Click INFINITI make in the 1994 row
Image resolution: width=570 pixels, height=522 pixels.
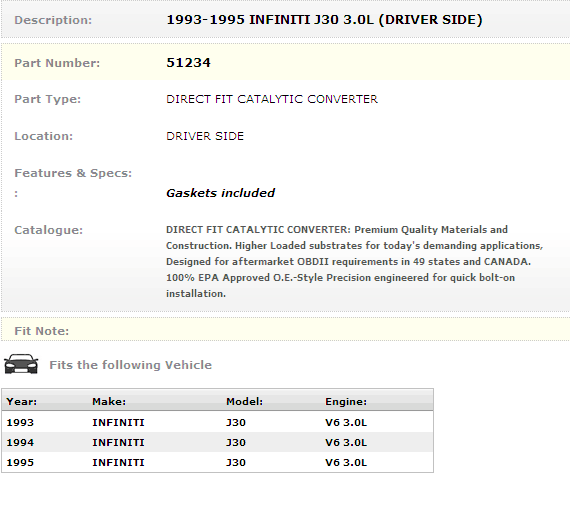pyautogui.click(x=118, y=442)
